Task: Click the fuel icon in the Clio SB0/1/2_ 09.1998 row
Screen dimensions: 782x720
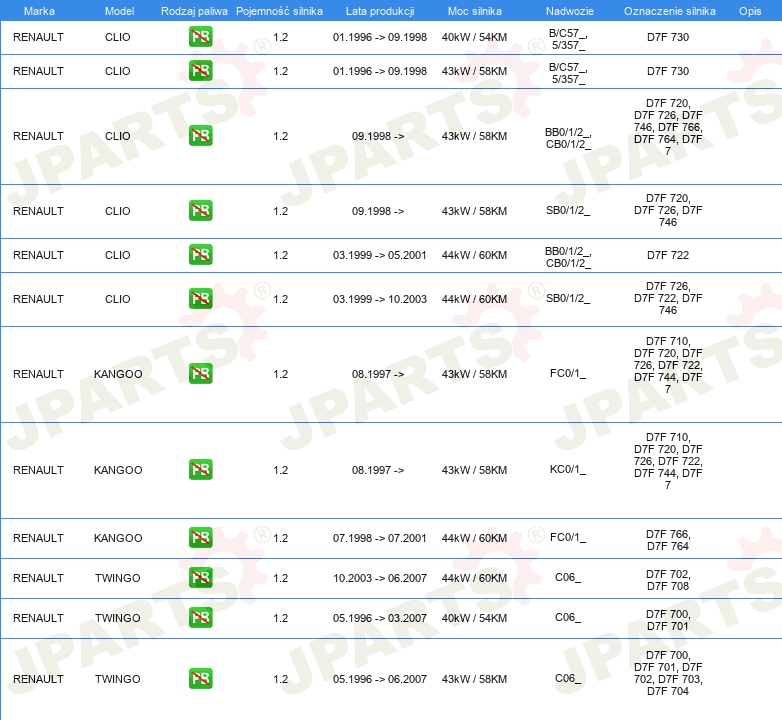Action: pos(200,210)
